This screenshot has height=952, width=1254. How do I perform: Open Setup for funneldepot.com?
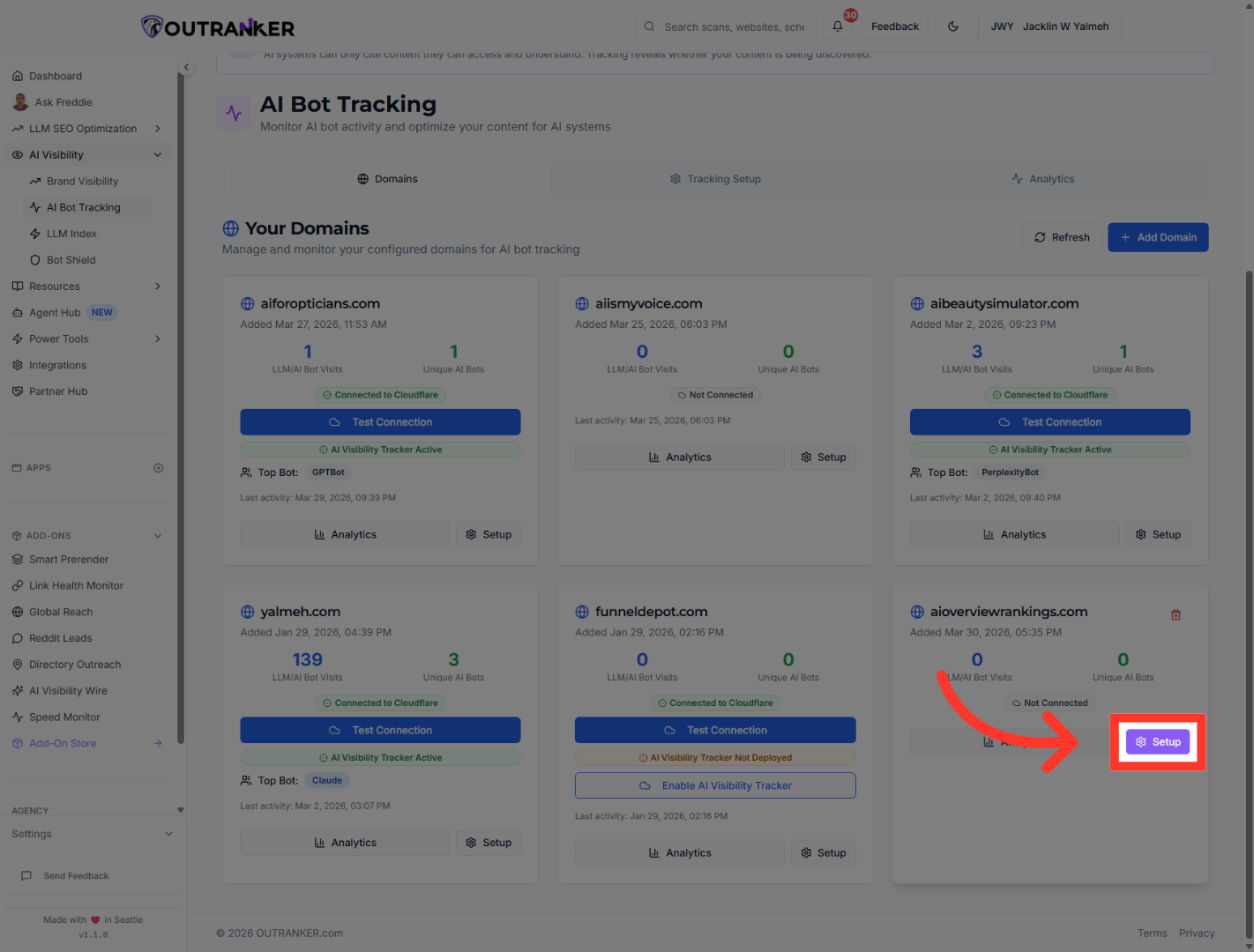(824, 852)
